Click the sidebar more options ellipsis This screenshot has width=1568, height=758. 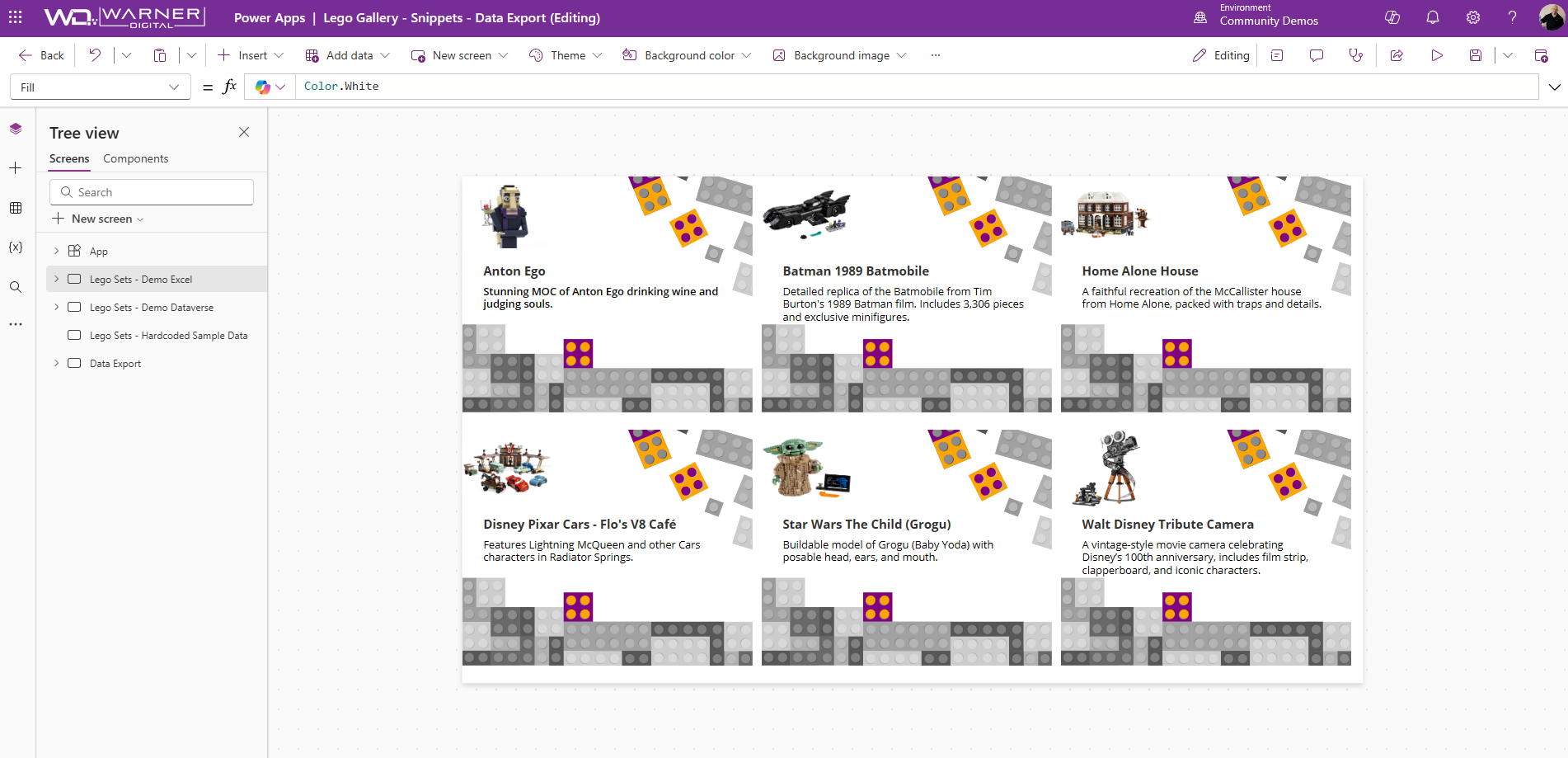[16, 324]
